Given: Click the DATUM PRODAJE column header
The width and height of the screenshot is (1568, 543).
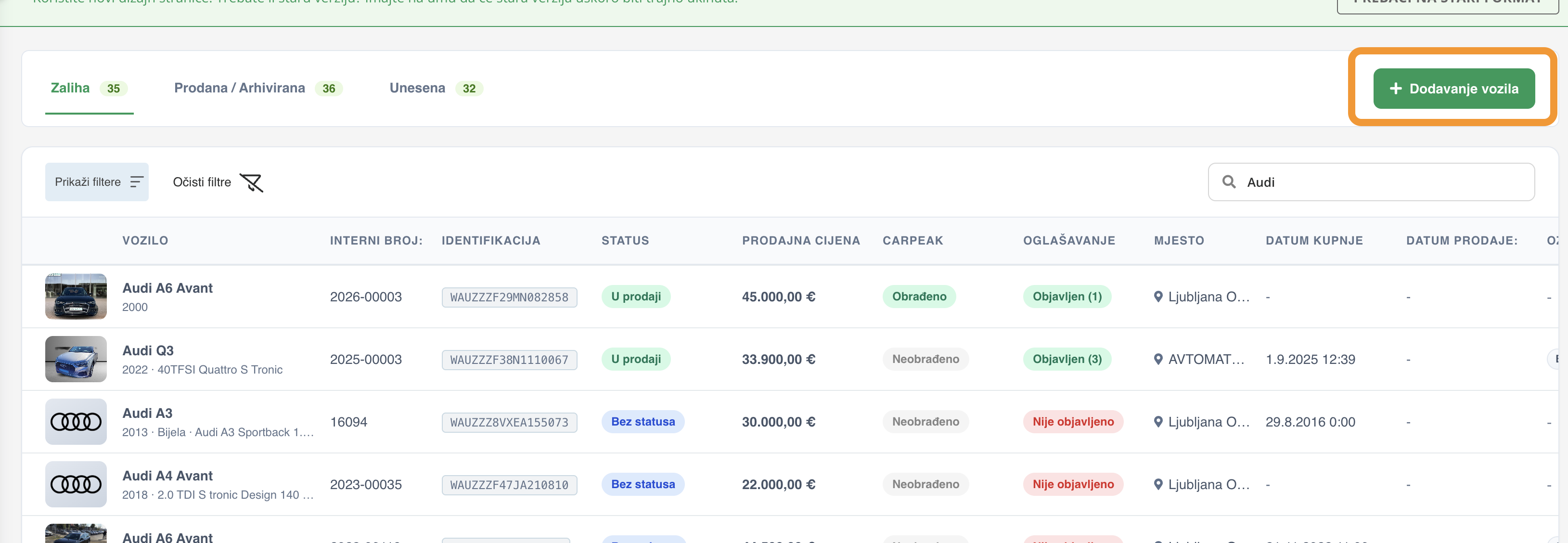Looking at the screenshot, I should [1462, 241].
